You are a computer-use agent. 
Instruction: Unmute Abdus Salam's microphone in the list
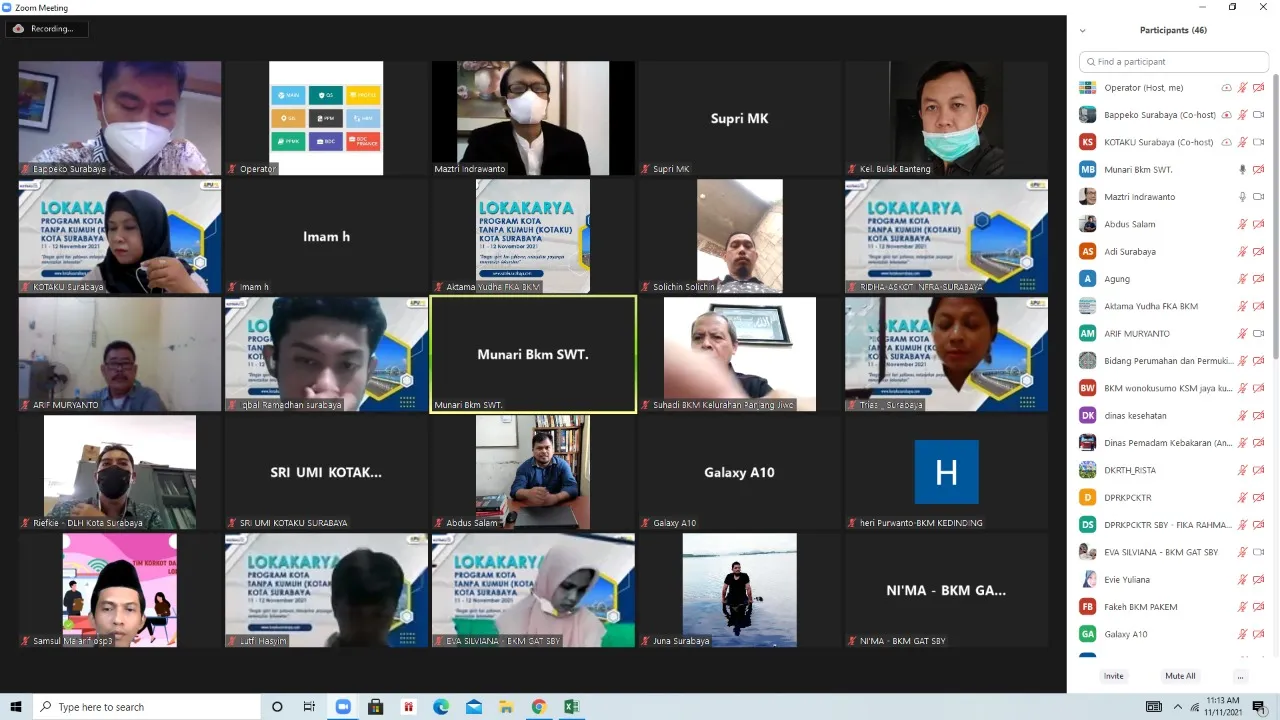[1242, 224]
